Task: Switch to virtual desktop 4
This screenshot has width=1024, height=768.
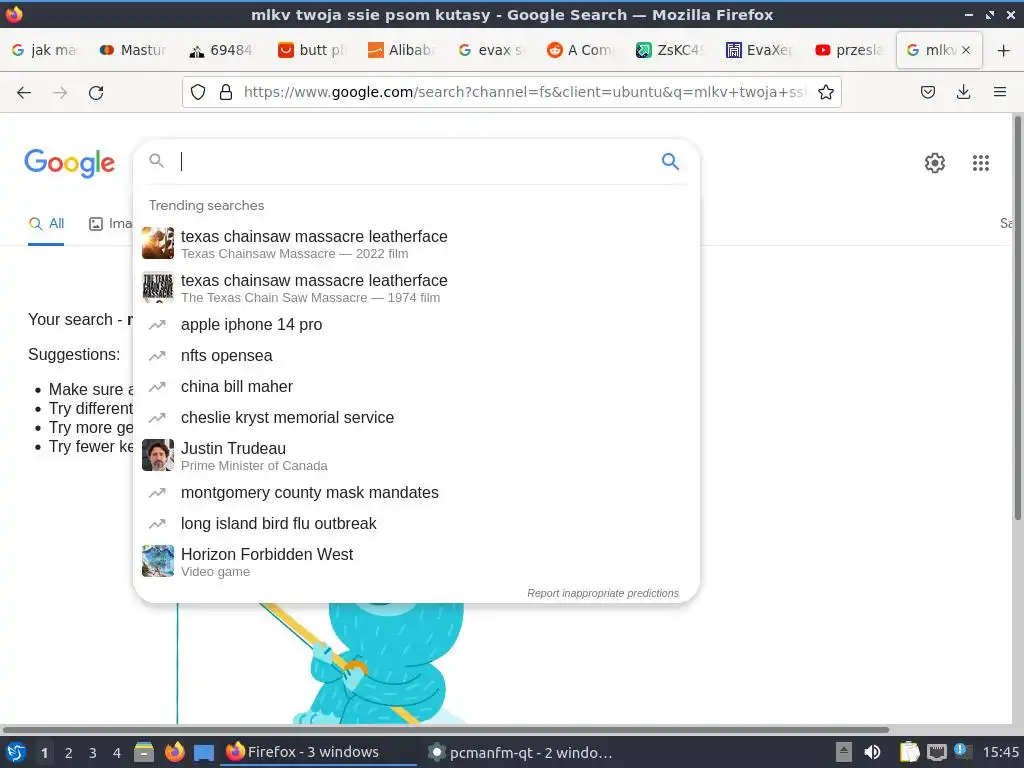Action: point(117,753)
